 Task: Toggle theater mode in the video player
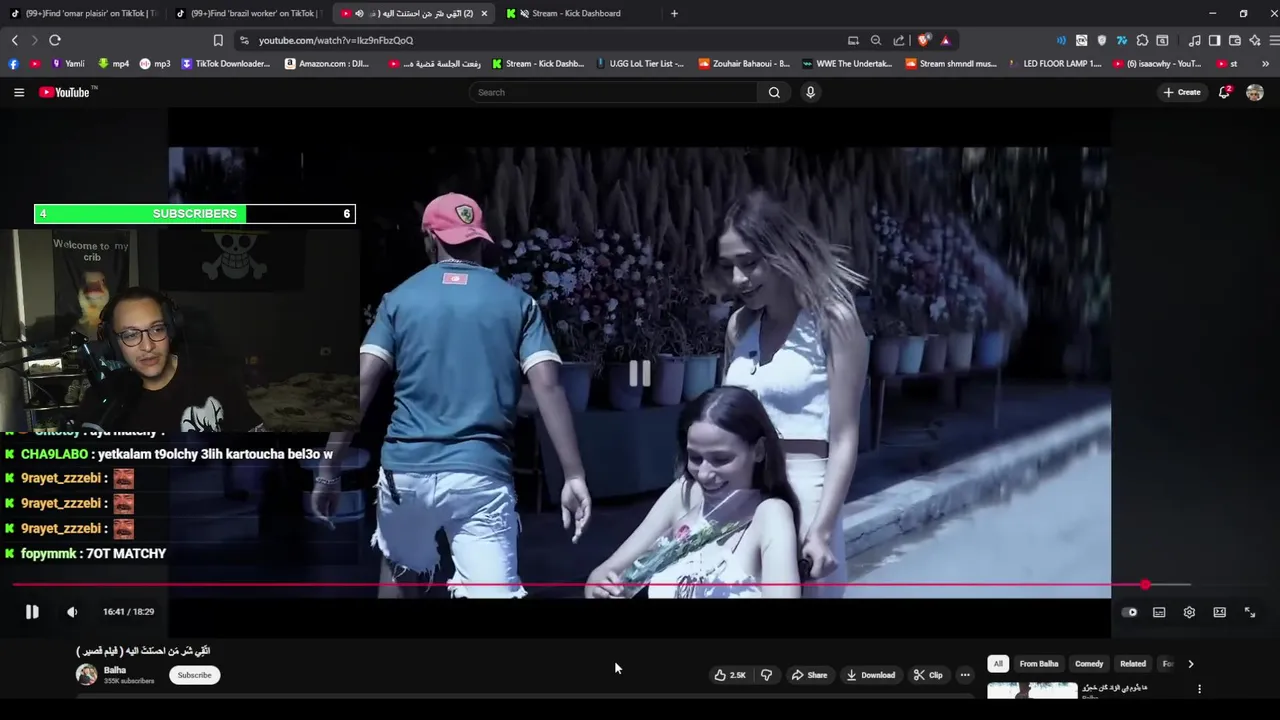click(1219, 612)
